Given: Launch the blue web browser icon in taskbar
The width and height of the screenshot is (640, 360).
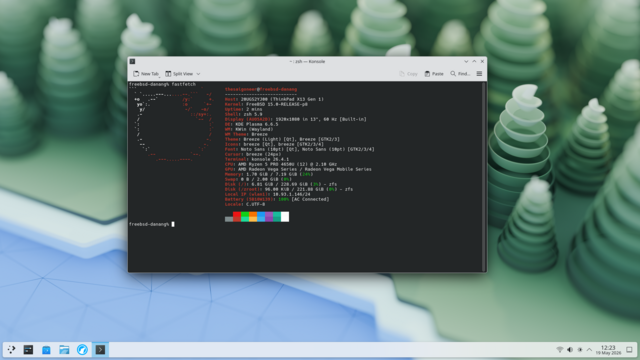Looking at the screenshot, I should [82, 350].
